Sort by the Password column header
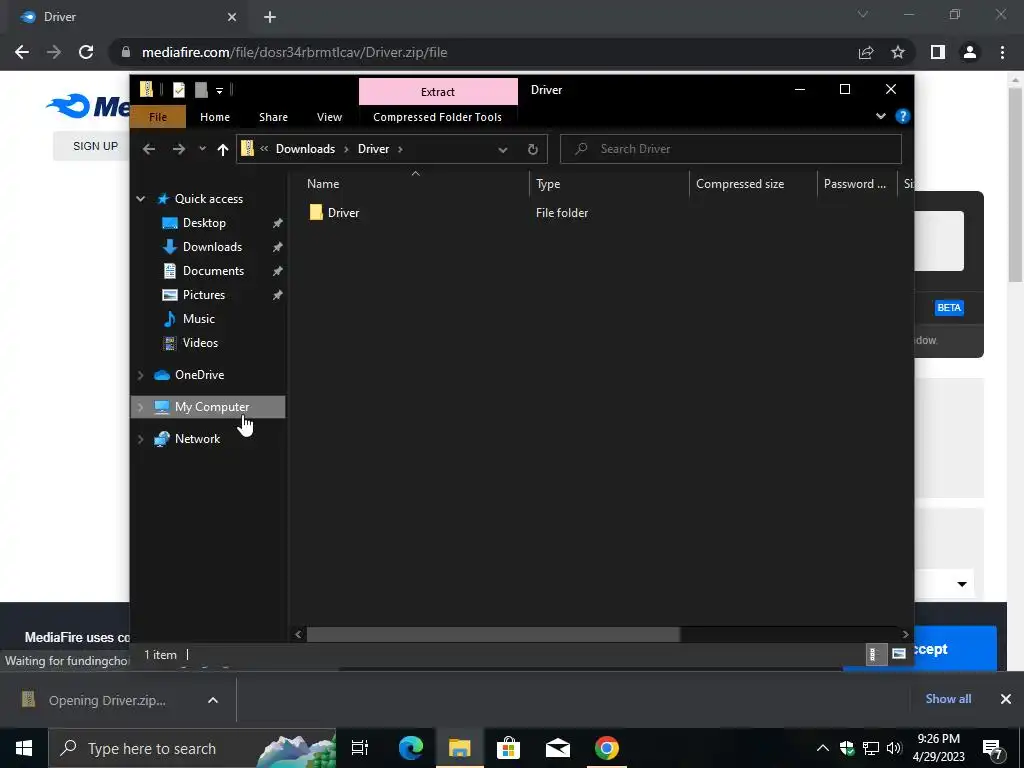 coord(857,184)
